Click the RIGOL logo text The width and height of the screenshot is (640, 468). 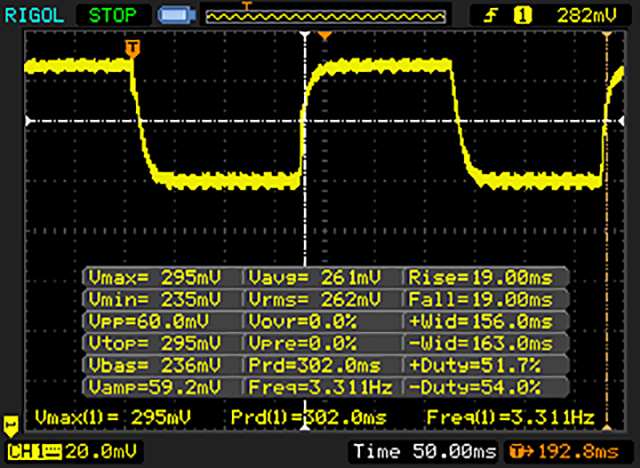point(34,16)
